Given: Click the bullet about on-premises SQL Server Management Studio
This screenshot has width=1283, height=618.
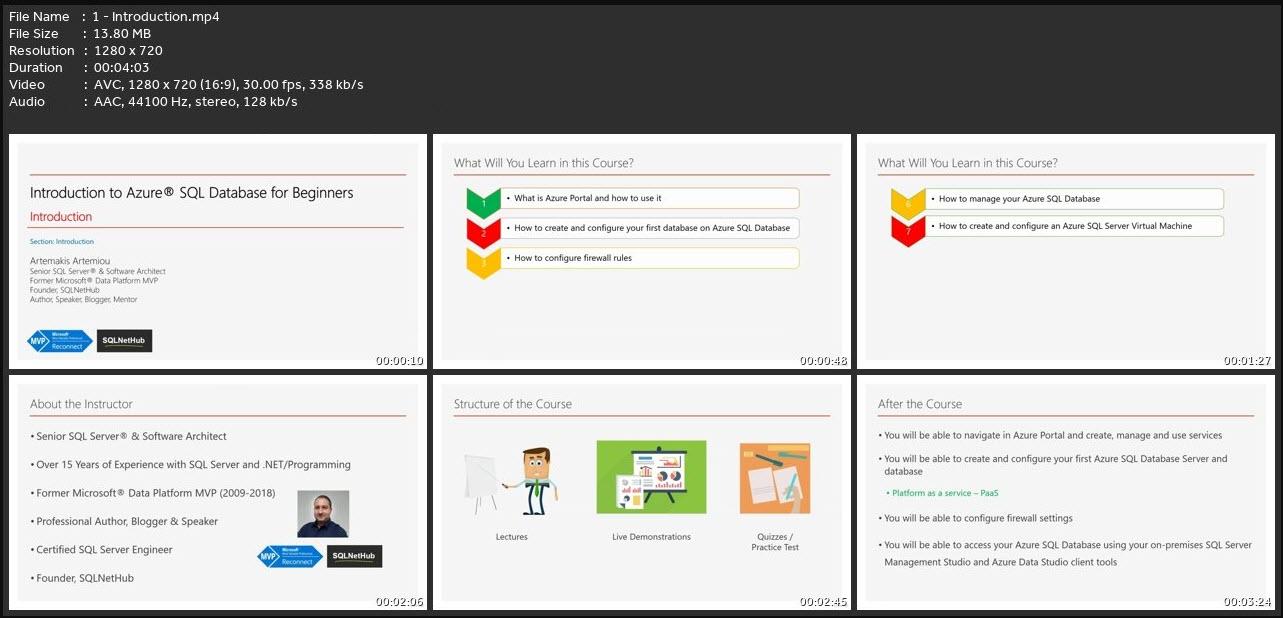Looking at the screenshot, I should (x=1065, y=554).
